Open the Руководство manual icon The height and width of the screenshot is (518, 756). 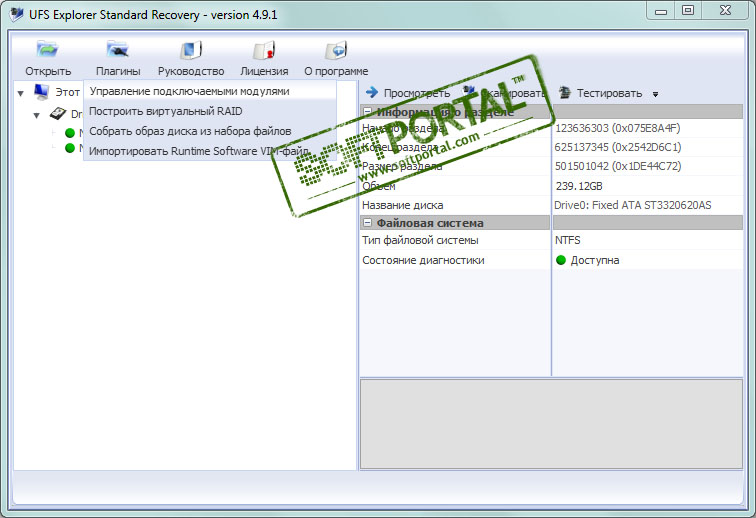coord(191,50)
